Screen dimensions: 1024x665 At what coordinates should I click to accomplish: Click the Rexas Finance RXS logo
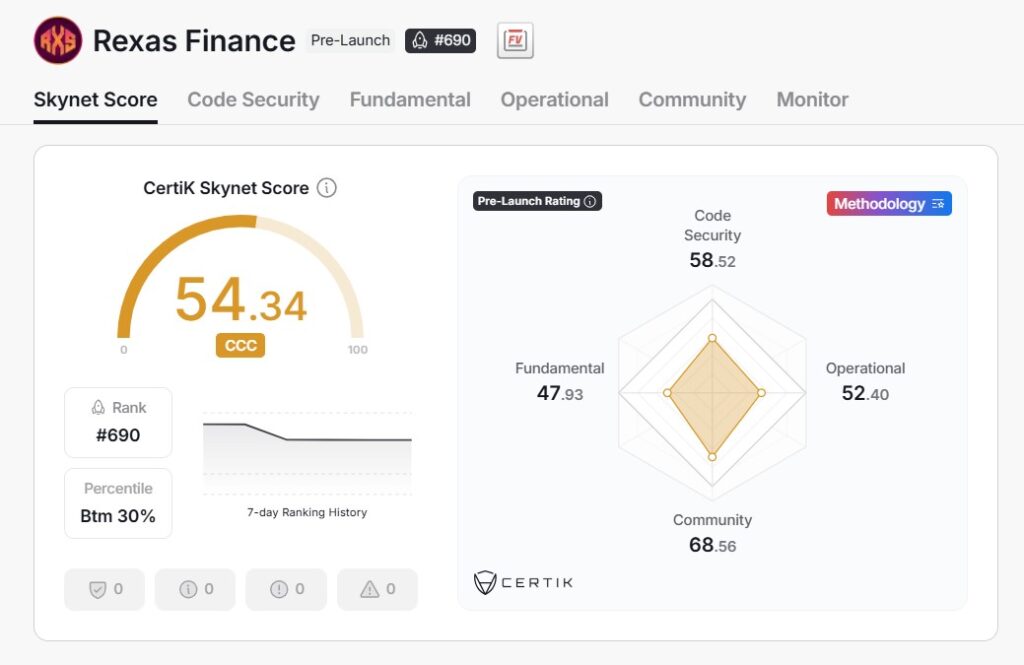pyautogui.click(x=58, y=41)
